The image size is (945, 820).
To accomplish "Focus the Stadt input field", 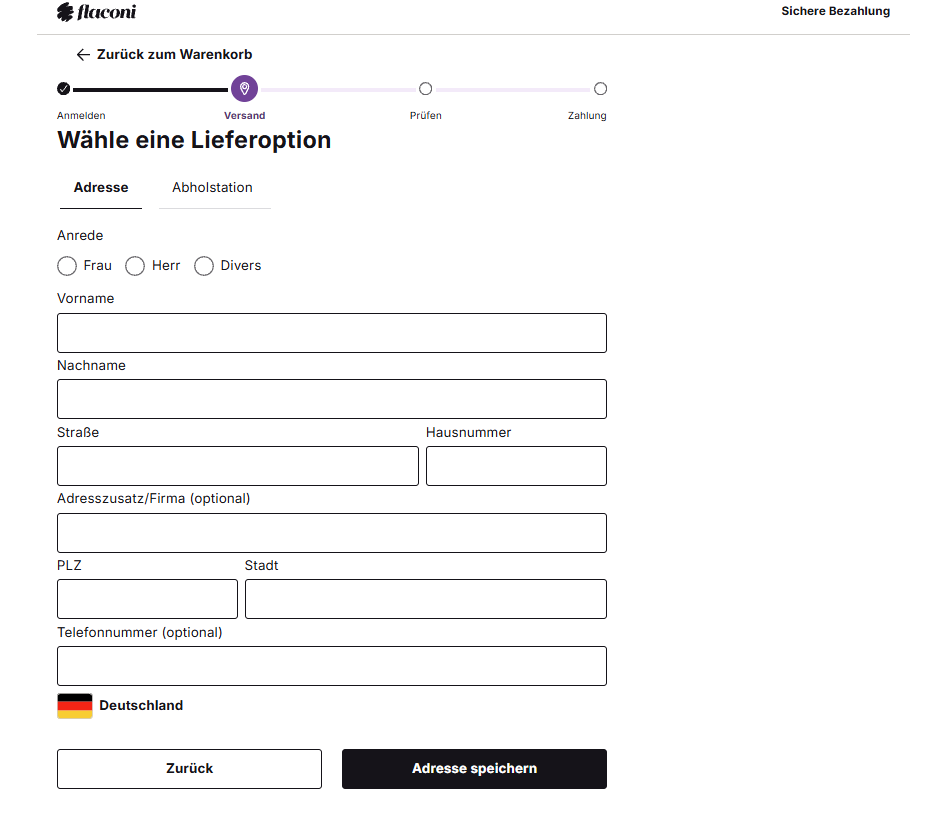I will pos(426,599).
